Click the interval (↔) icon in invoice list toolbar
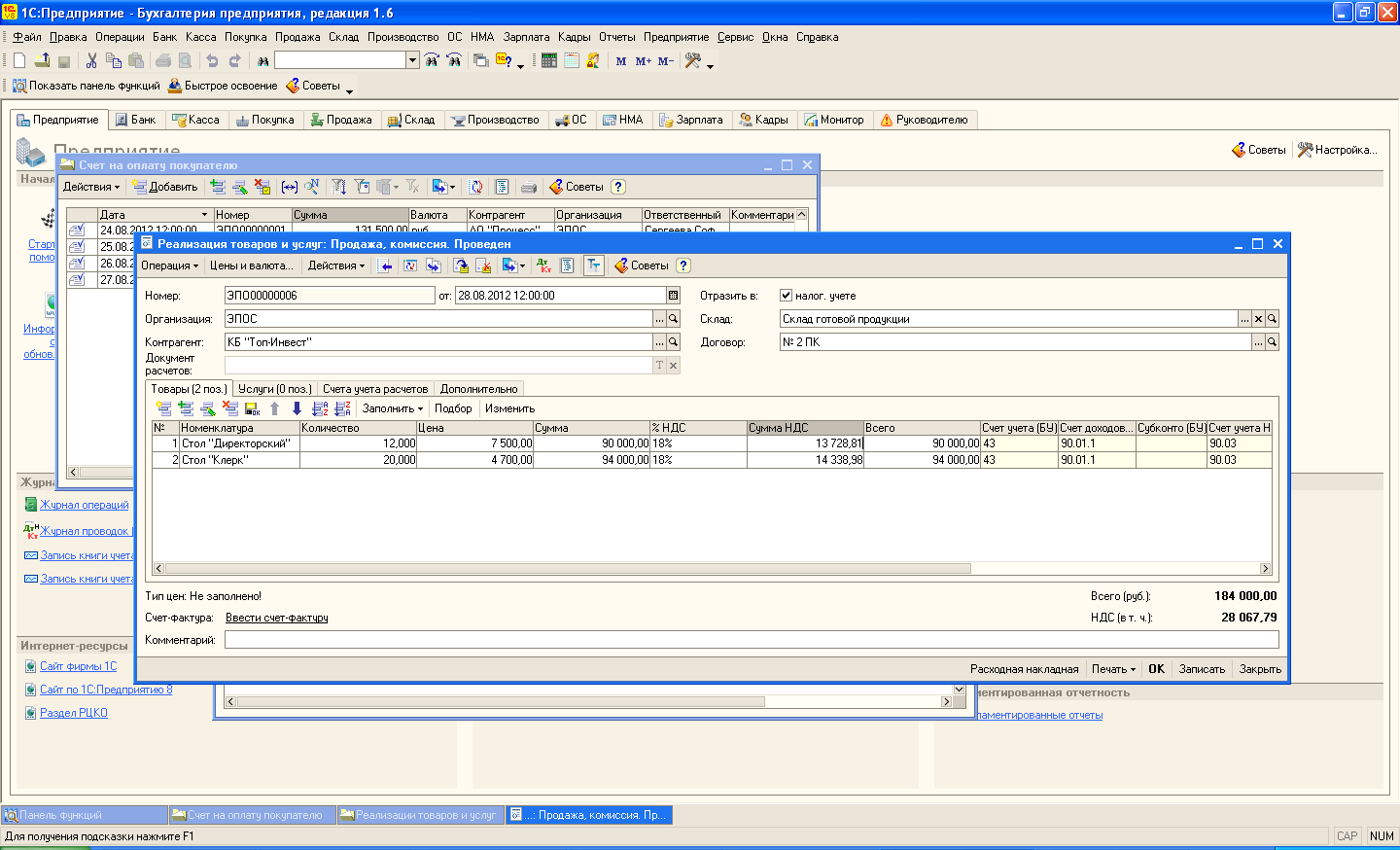1400x850 pixels. (290, 187)
